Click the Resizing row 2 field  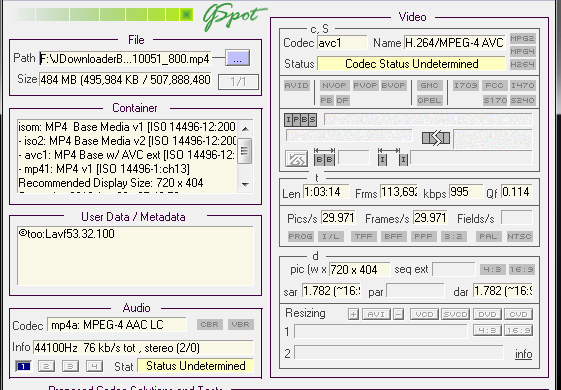point(399,353)
